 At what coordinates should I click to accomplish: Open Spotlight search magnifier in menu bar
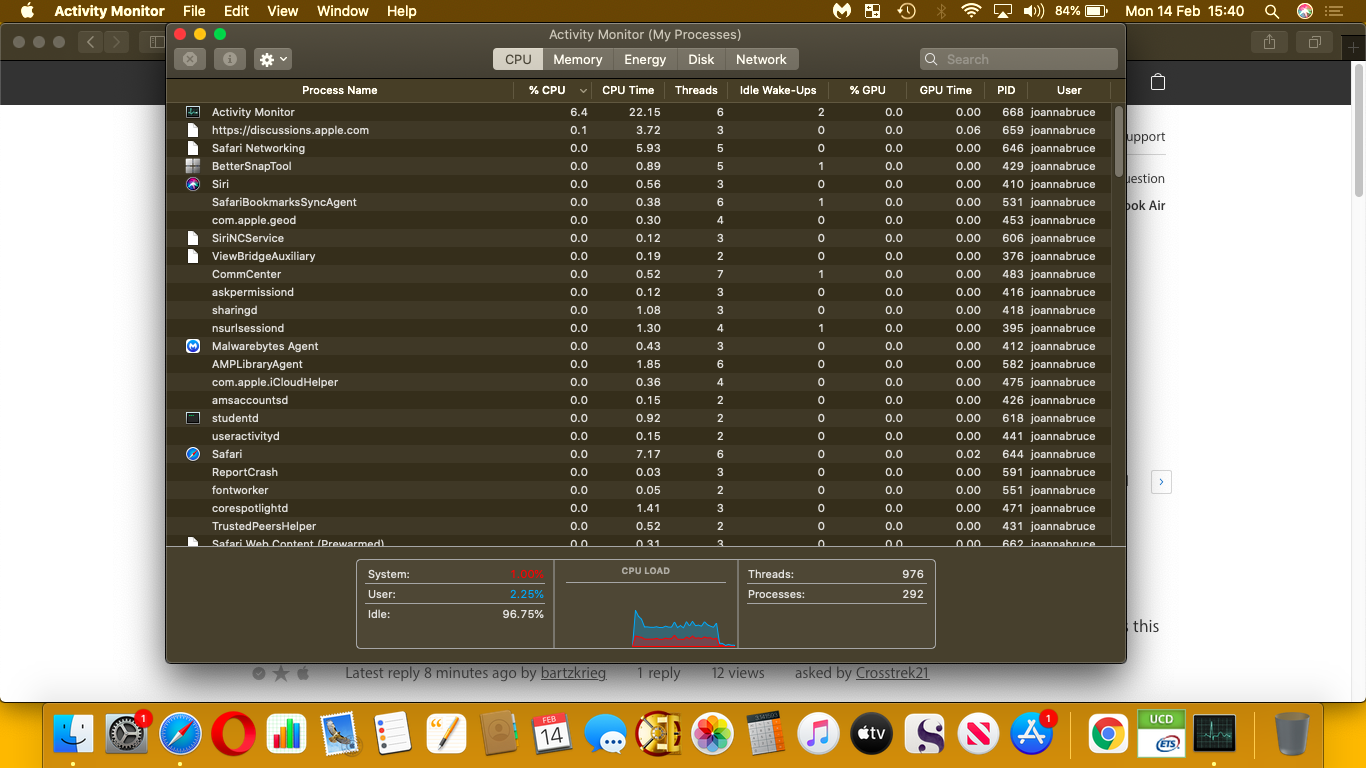point(1272,11)
